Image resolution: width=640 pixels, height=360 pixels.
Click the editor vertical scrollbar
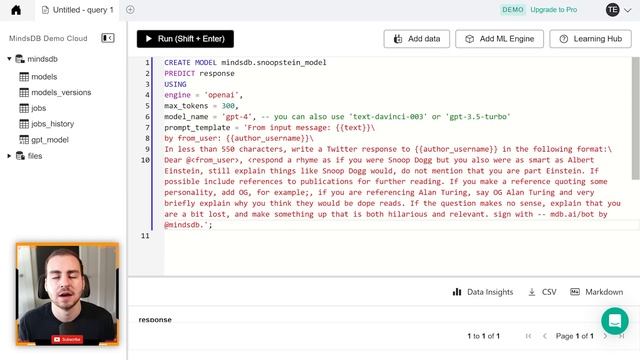[x=635, y=118]
